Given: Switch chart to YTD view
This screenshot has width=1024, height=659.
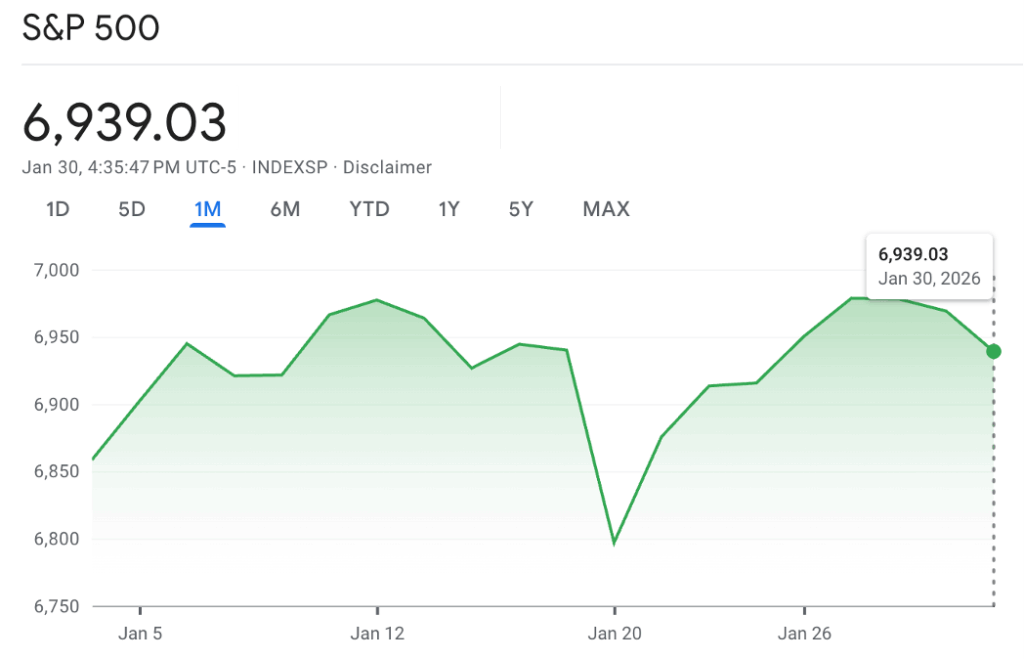Looking at the screenshot, I should click(369, 209).
